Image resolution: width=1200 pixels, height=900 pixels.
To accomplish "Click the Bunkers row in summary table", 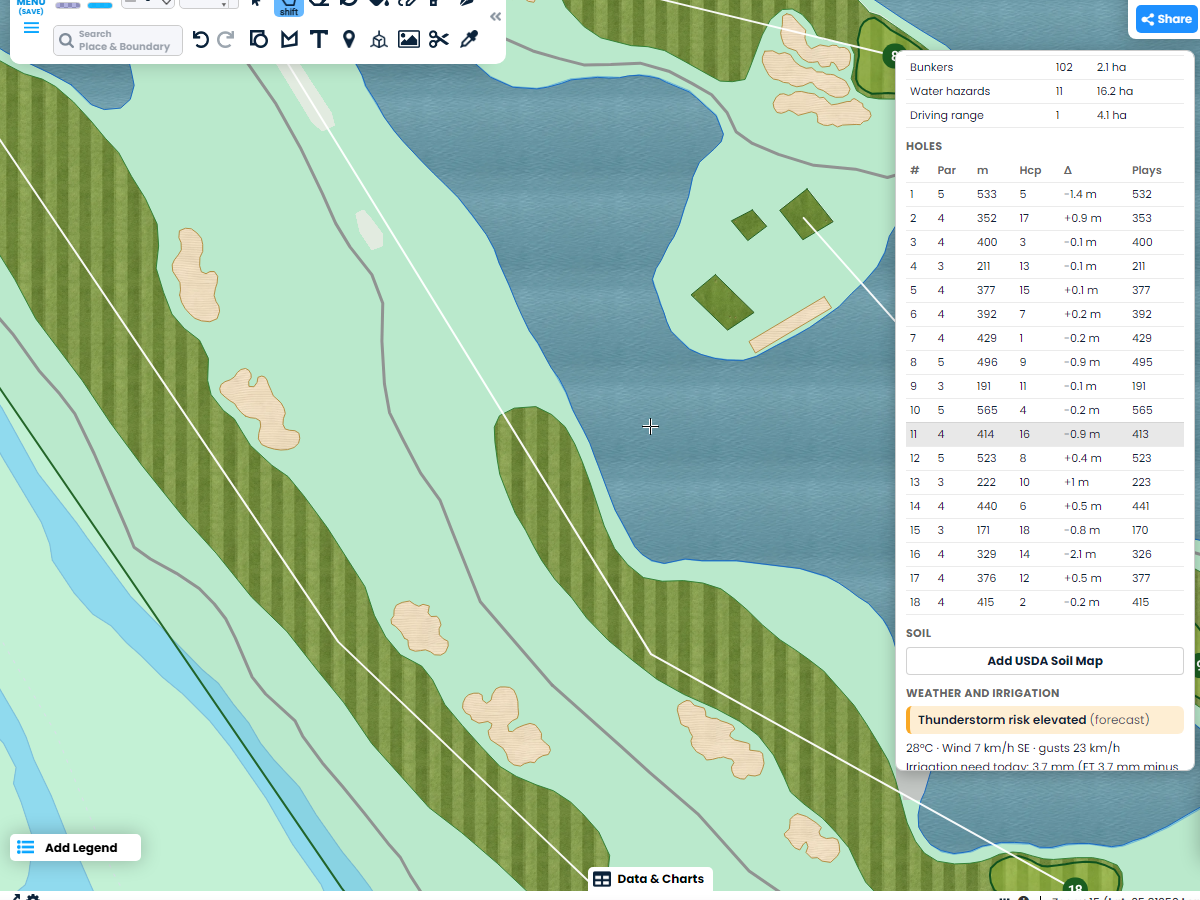I will 1045,67.
